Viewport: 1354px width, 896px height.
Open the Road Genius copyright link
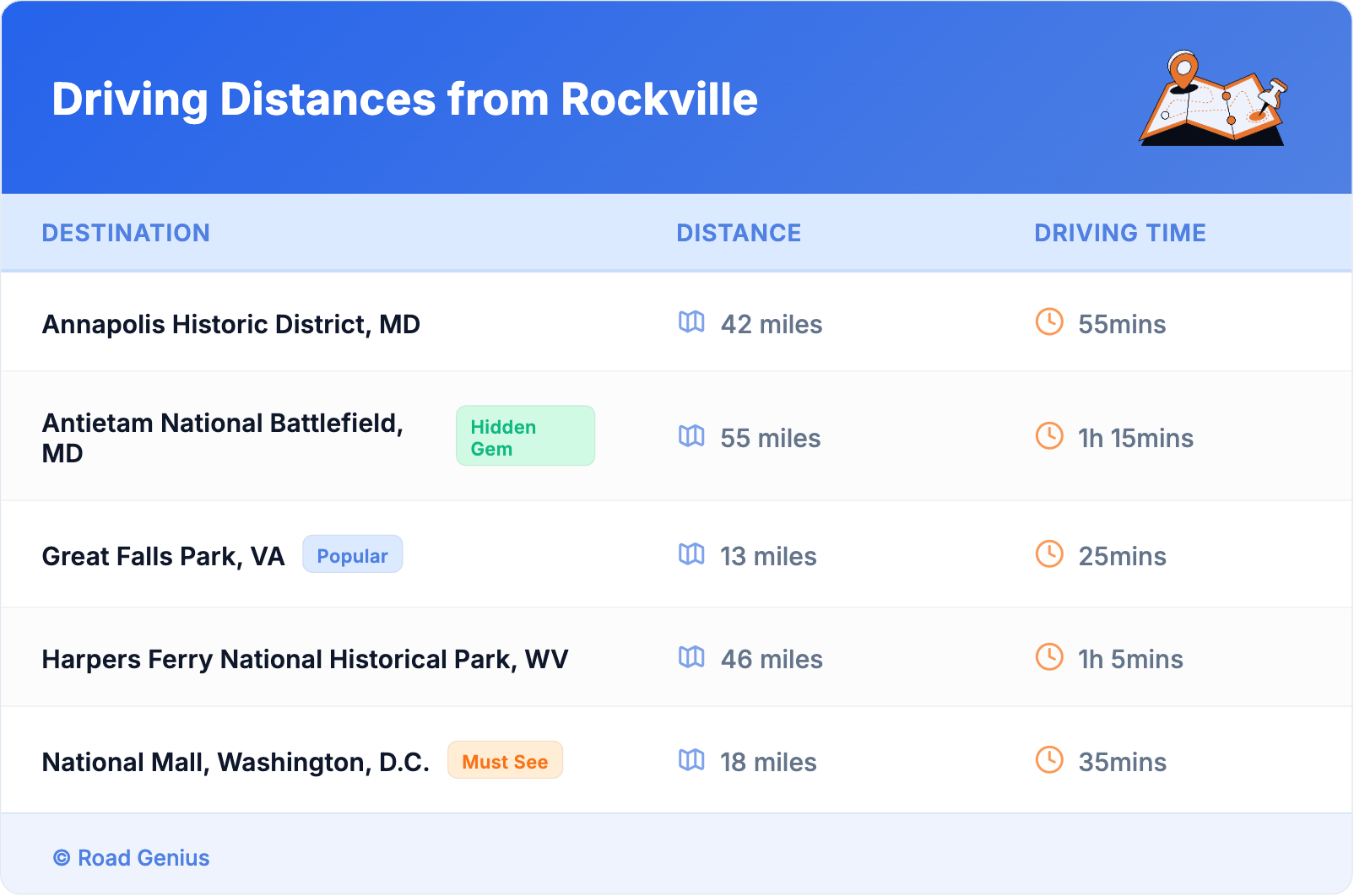click(x=132, y=858)
